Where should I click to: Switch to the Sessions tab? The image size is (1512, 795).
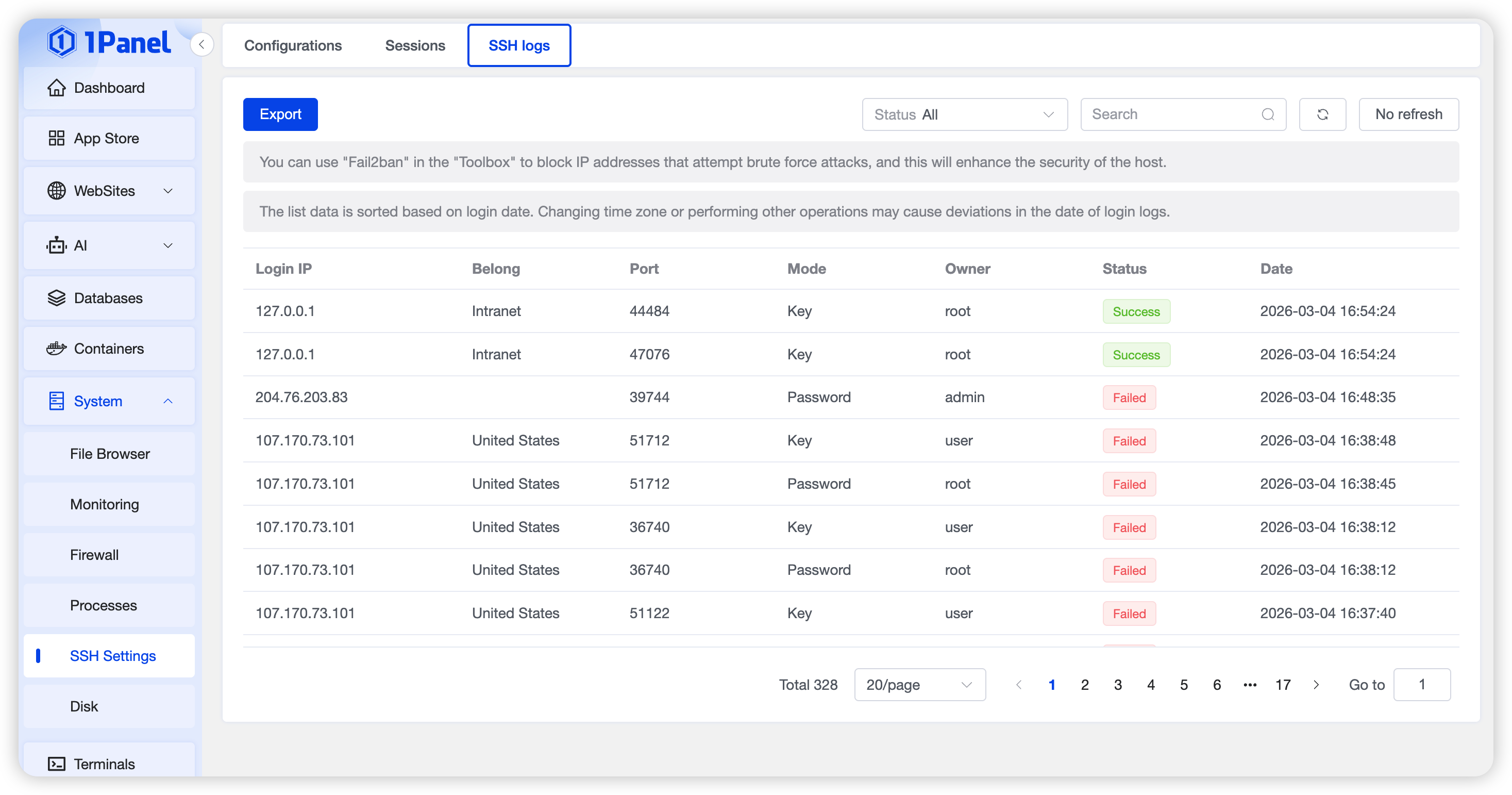415,45
